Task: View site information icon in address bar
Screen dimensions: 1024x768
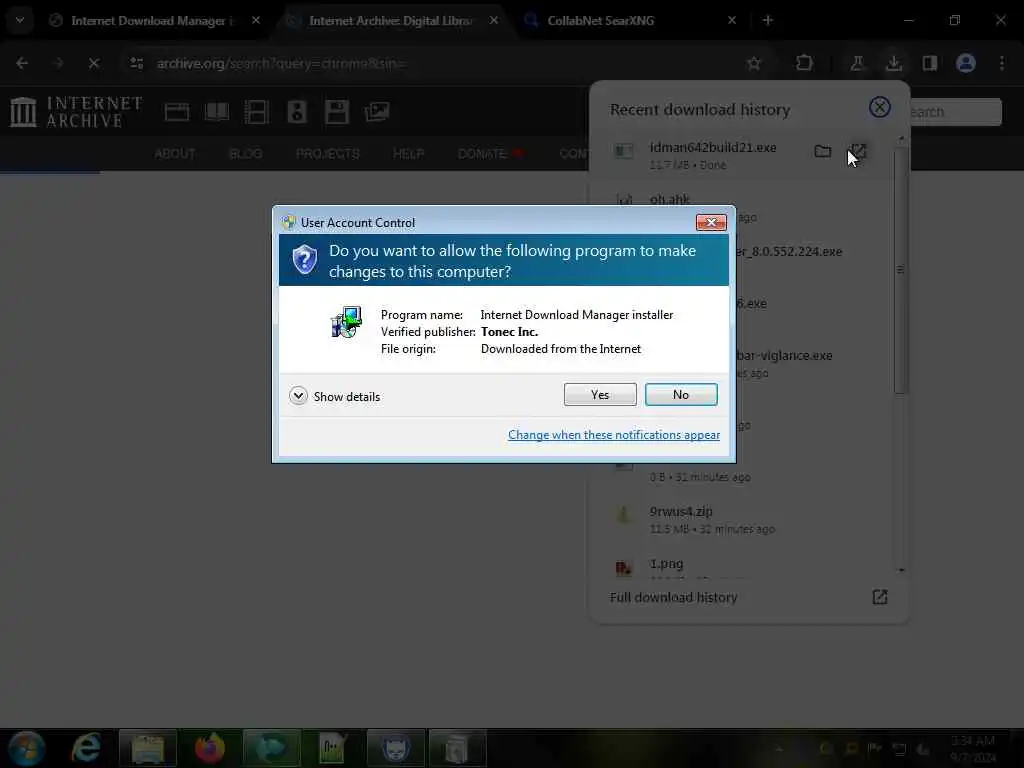Action: 136,63
